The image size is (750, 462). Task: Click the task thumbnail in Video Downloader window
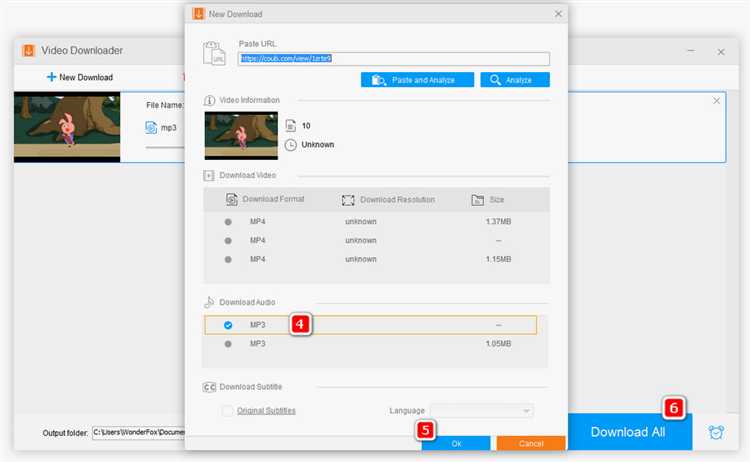click(67, 128)
